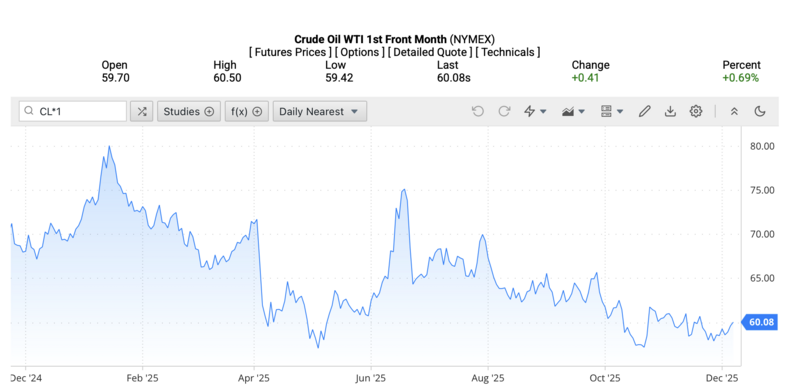Click the Jun '25 date axis label

(371, 378)
